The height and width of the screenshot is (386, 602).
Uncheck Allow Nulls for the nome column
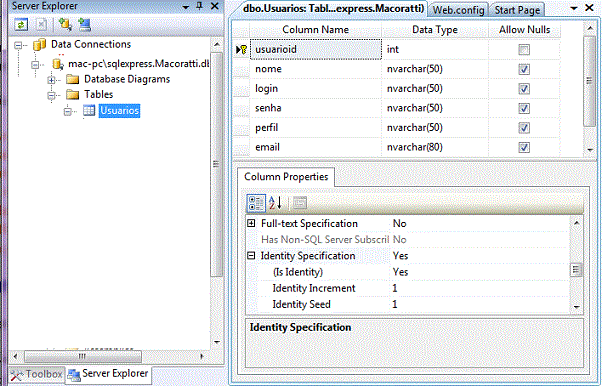coord(524,69)
